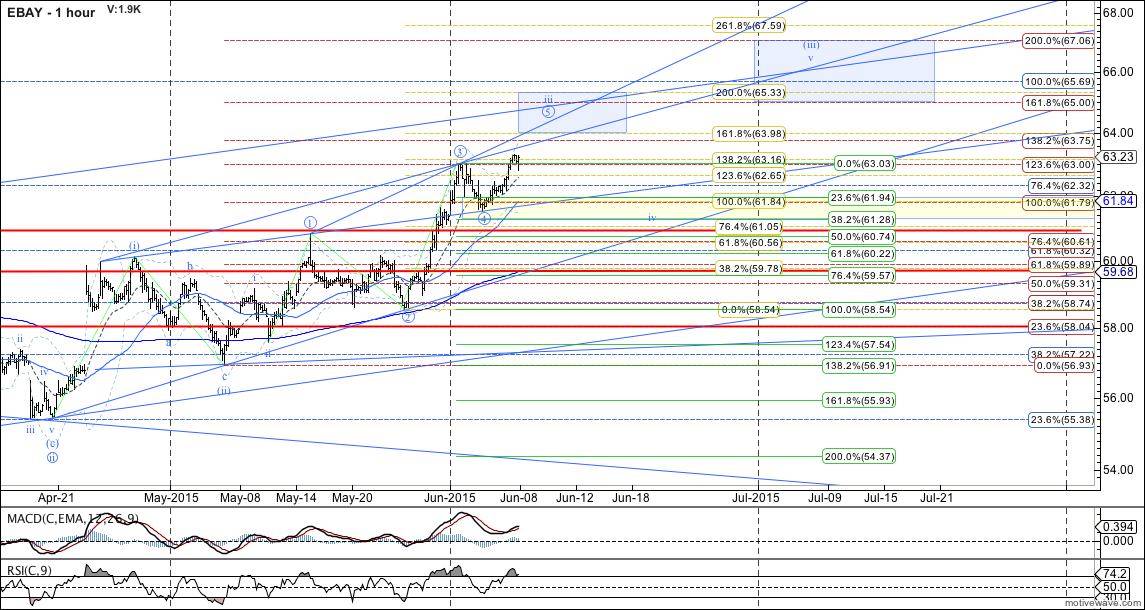Image resolution: width=1145 pixels, height=610 pixels.
Task: Select the 23.6%(61.94) retracement label
Action: [x=862, y=198]
